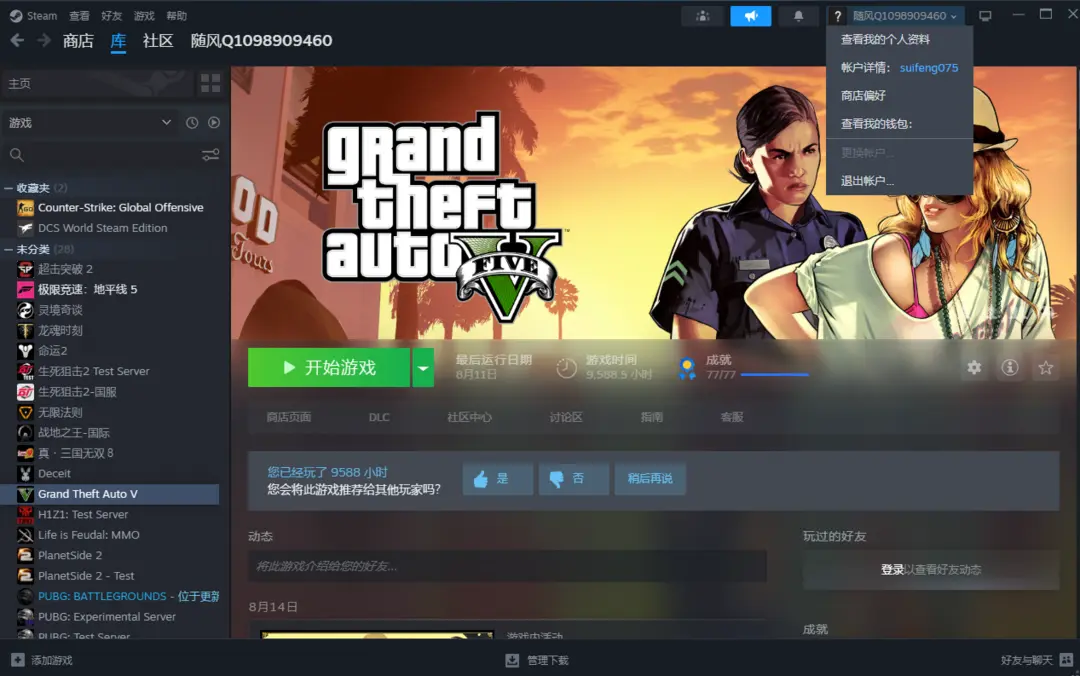Open the 好友 menu

[112, 16]
